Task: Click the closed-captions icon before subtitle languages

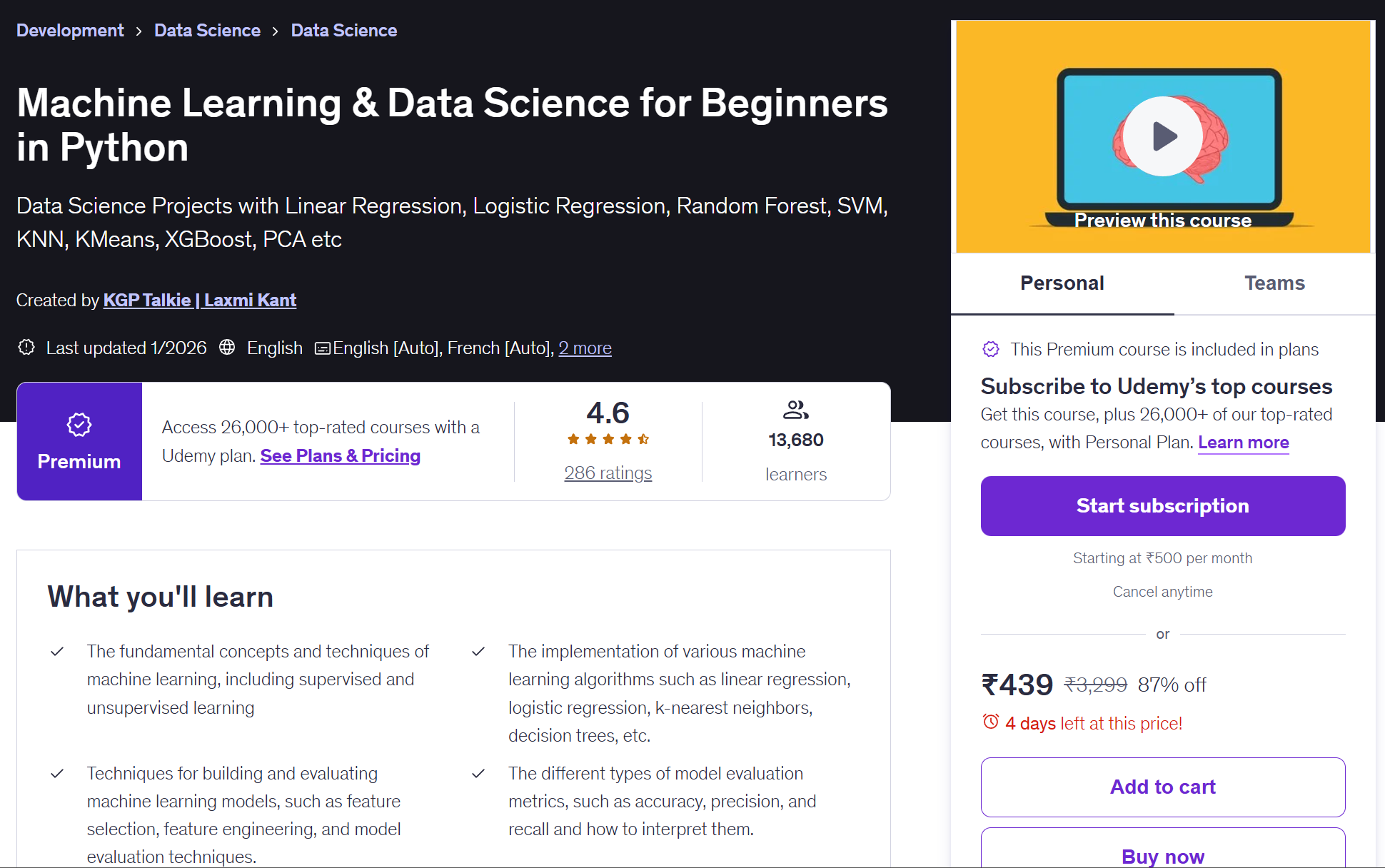Action: click(322, 348)
